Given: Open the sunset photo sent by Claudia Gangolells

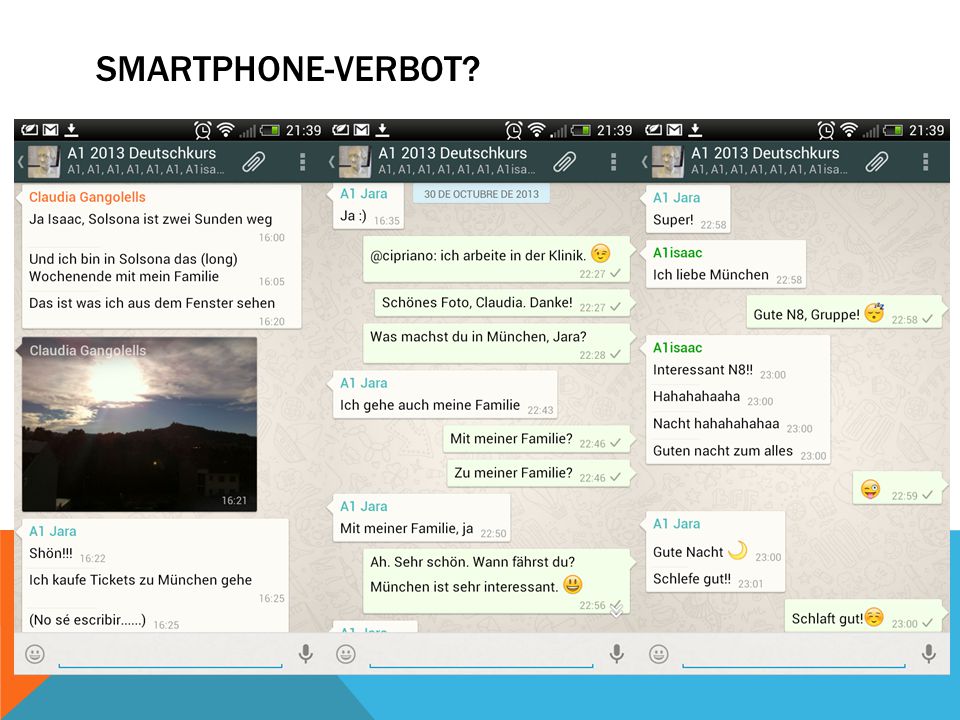Looking at the screenshot, I should [x=140, y=424].
